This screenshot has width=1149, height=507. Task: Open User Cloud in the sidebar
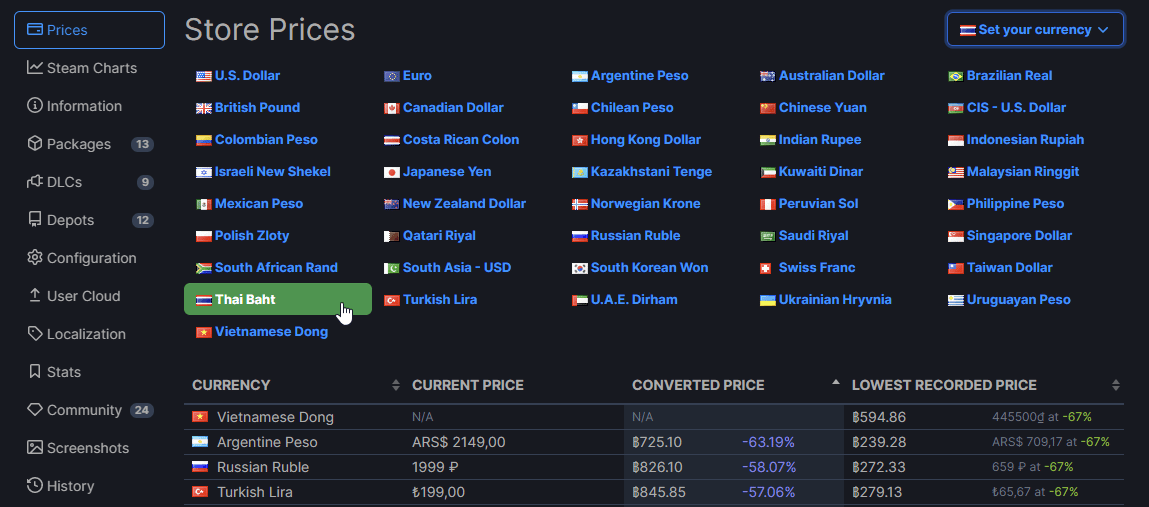[89, 297]
